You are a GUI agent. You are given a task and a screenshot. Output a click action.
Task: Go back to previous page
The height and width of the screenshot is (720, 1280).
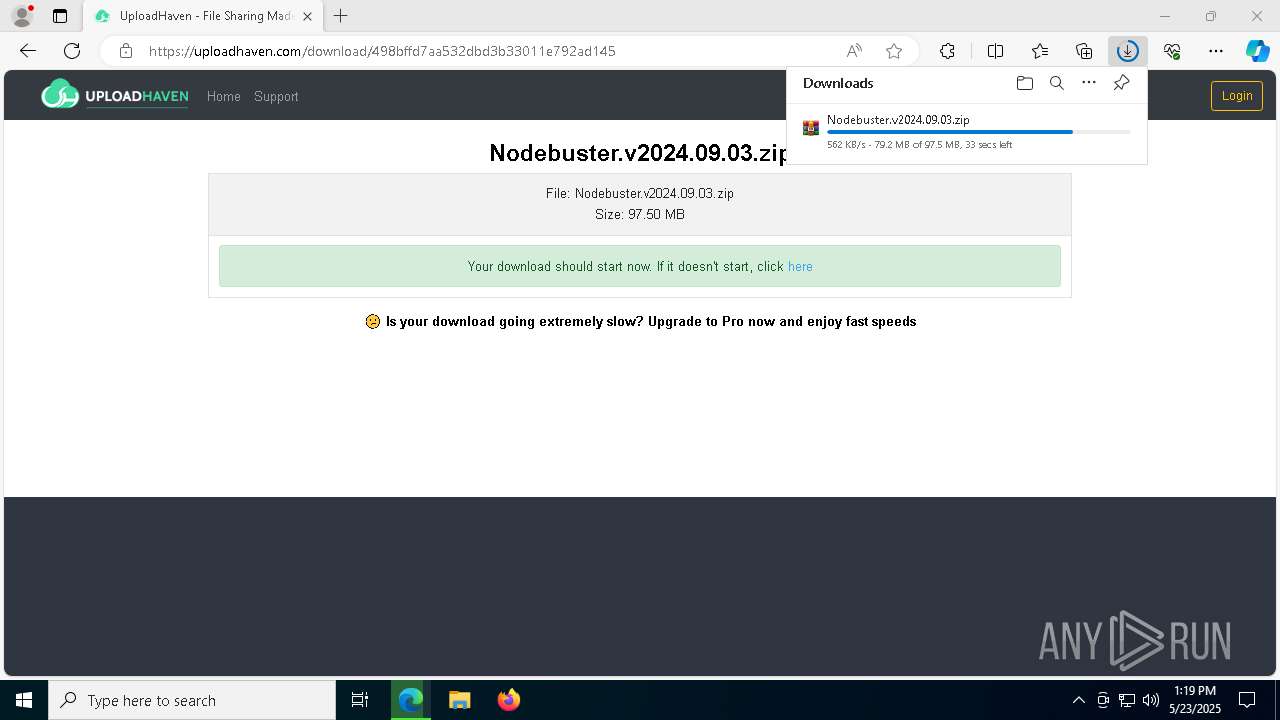click(28, 51)
